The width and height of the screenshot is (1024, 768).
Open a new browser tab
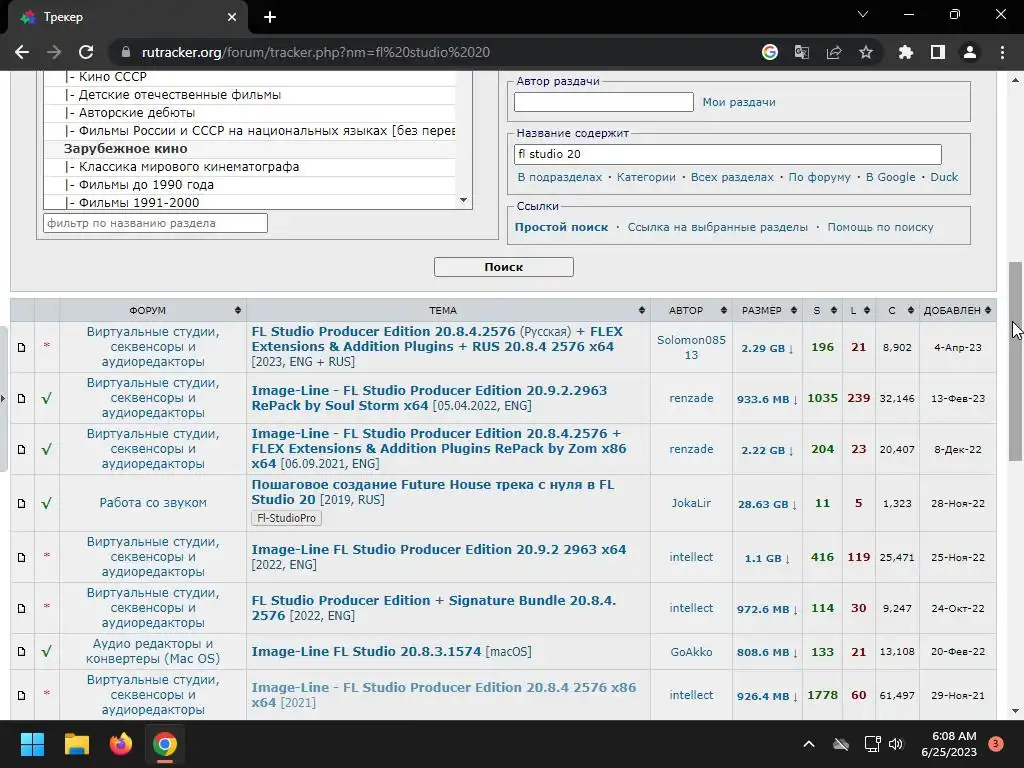coord(270,17)
